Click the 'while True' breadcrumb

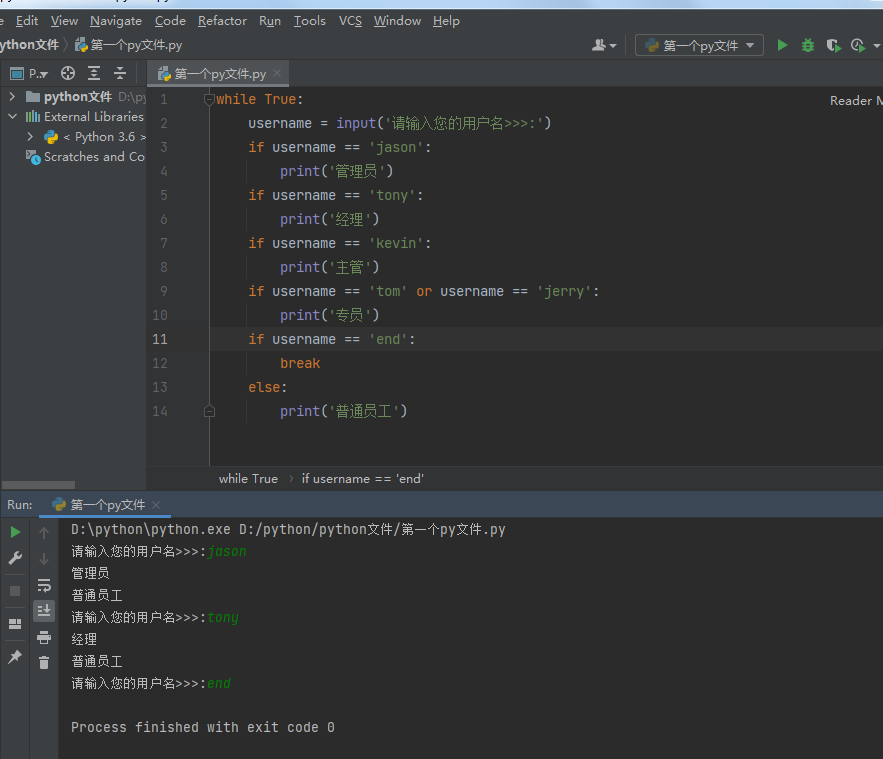pos(248,479)
